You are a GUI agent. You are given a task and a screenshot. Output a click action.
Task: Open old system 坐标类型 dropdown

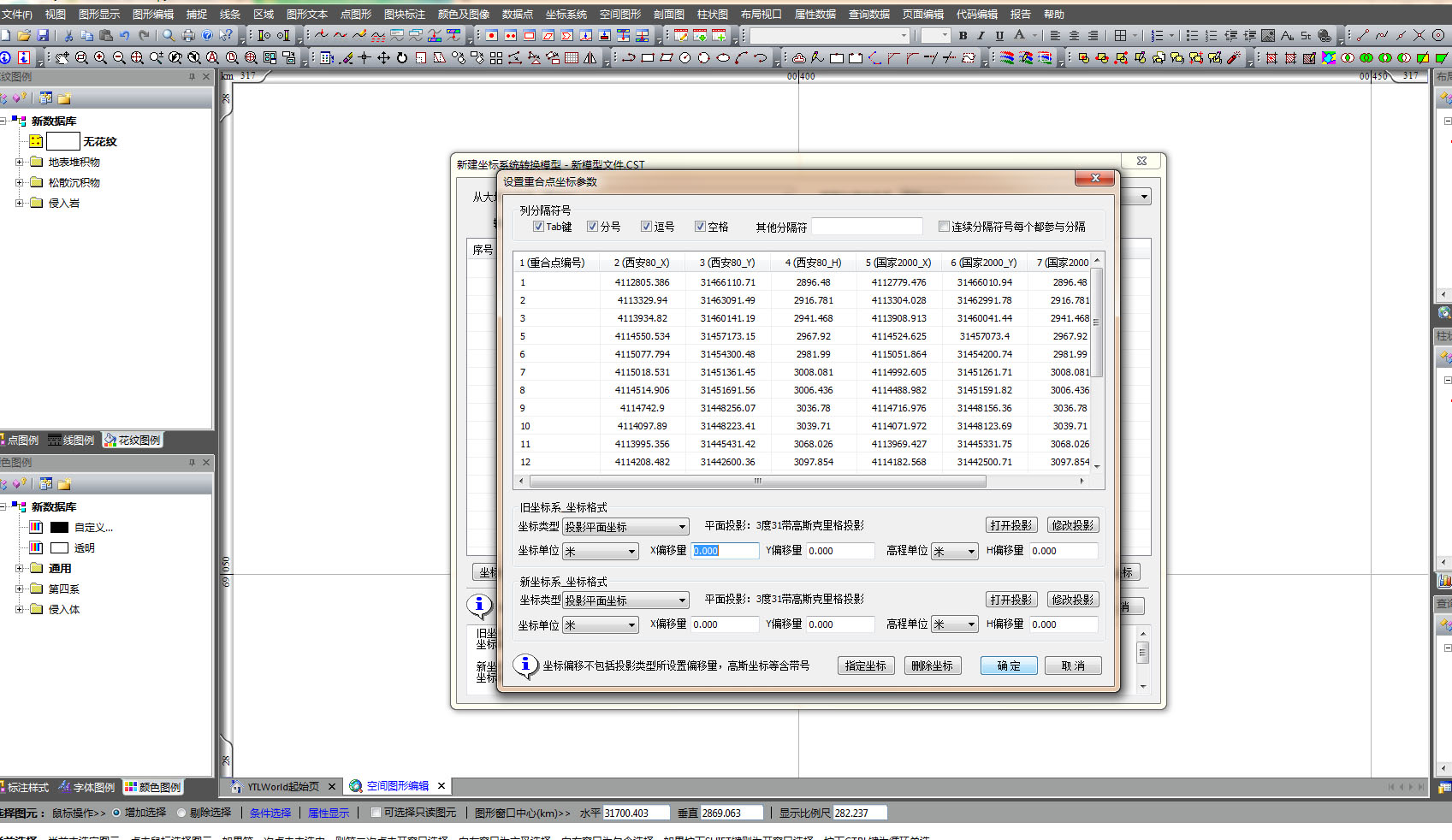pyautogui.click(x=625, y=527)
